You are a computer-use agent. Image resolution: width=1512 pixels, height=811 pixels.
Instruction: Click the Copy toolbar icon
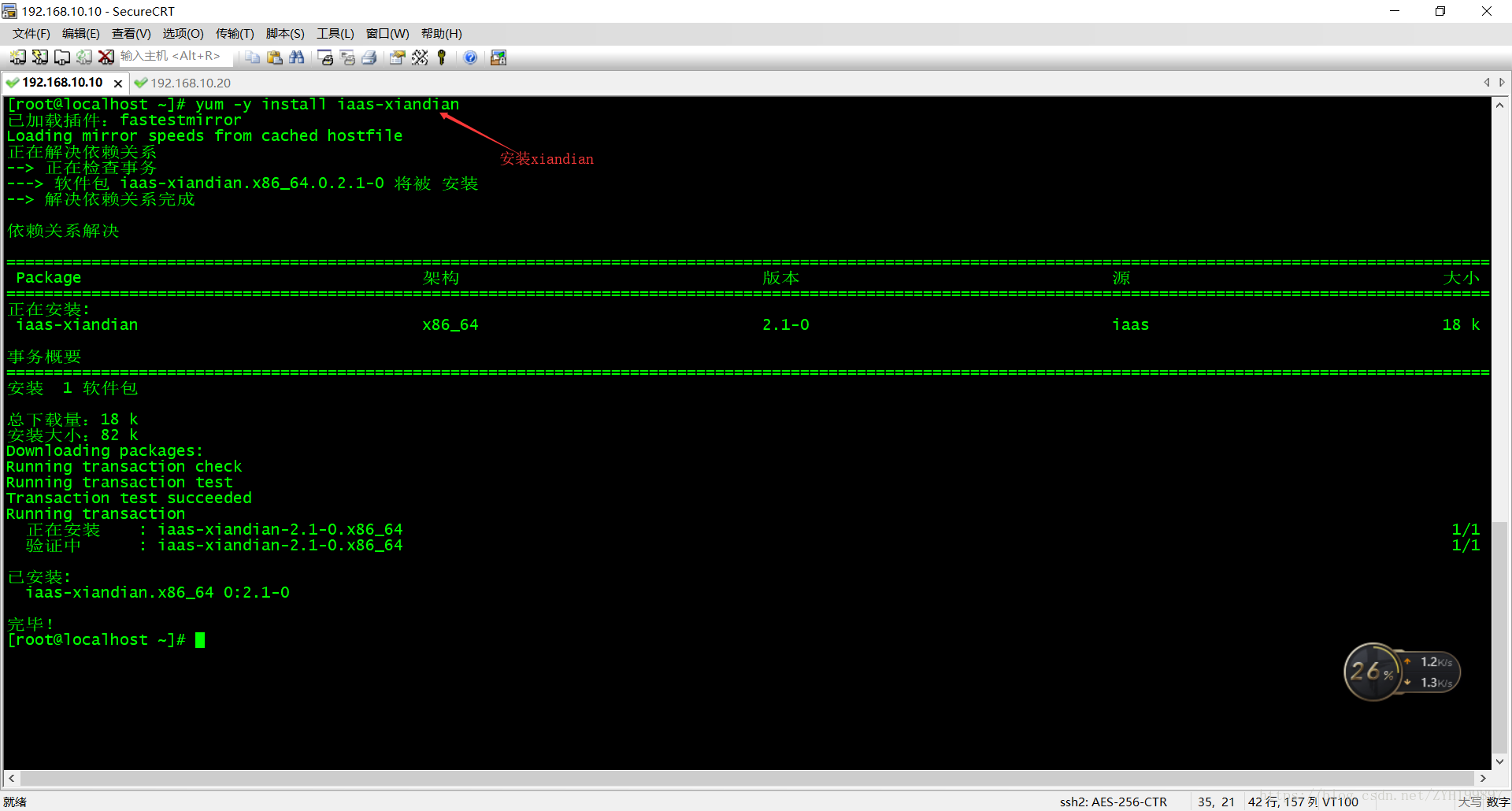[x=252, y=57]
